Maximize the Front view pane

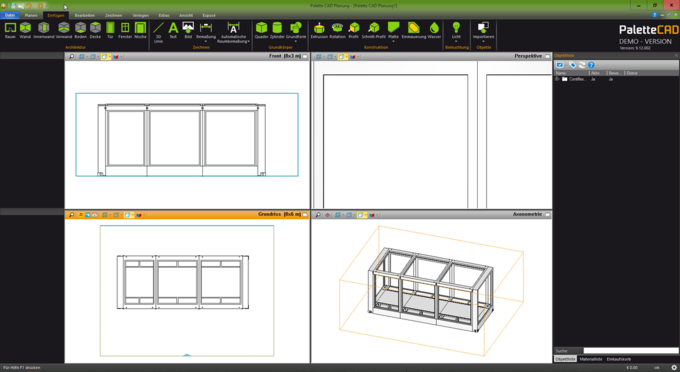(x=305, y=56)
